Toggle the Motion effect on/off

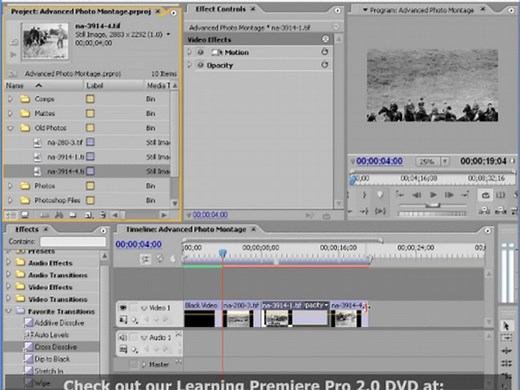200,52
